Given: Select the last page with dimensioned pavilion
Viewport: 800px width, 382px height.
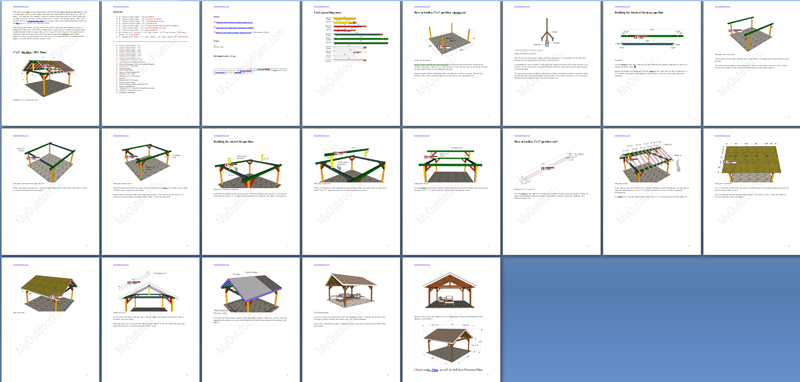Looking at the screenshot, I should pos(451,320).
